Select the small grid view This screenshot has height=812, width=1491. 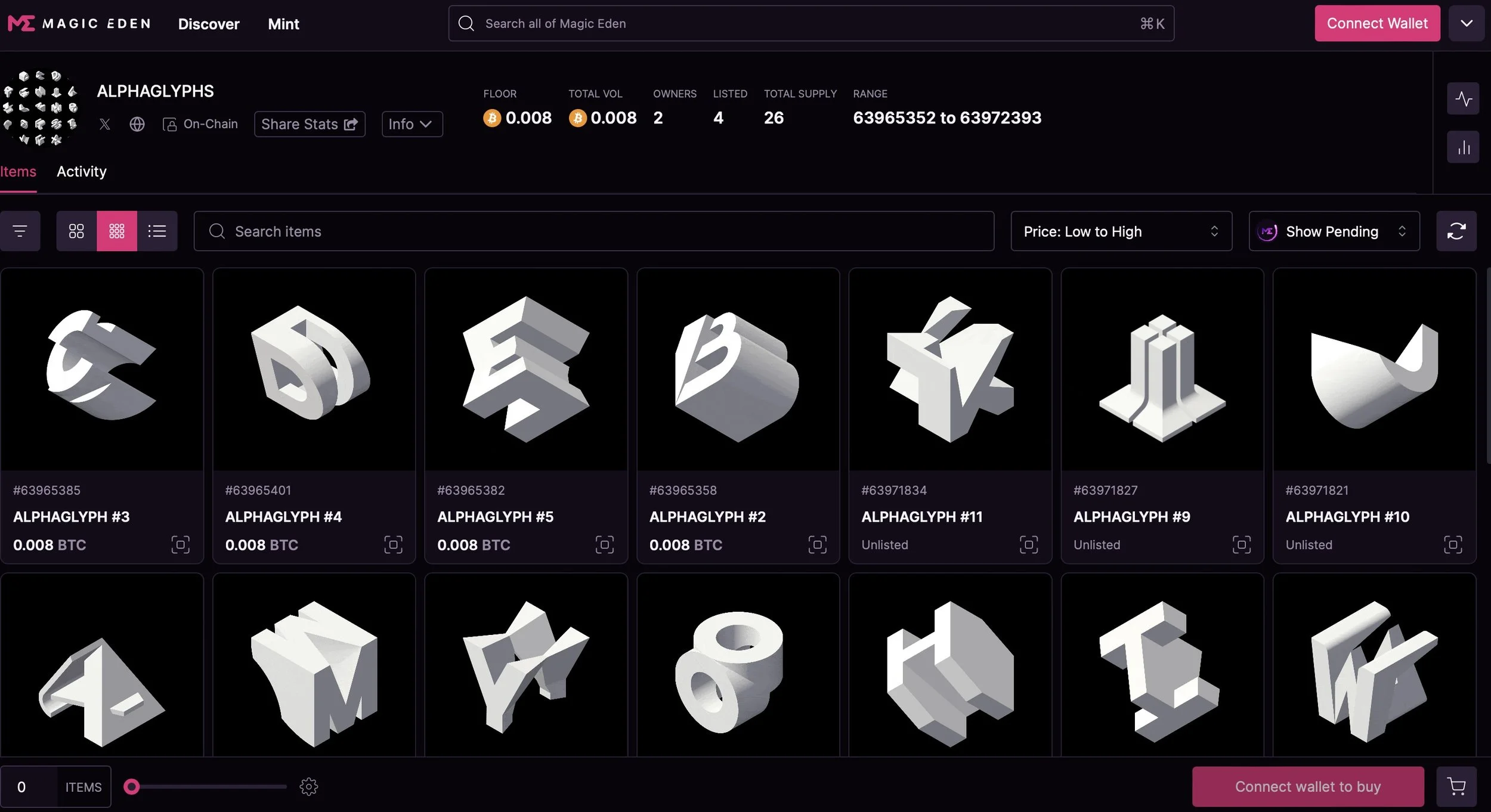(117, 231)
